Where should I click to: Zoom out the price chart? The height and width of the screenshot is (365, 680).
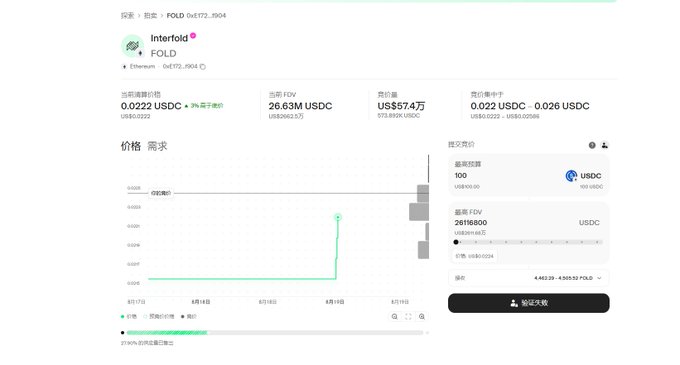pos(395,316)
